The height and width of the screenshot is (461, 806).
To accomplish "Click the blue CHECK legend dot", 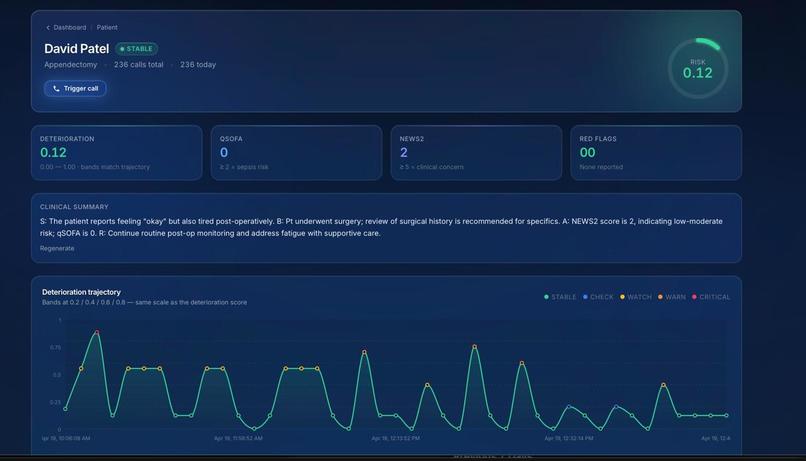I will [x=585, y=297].
